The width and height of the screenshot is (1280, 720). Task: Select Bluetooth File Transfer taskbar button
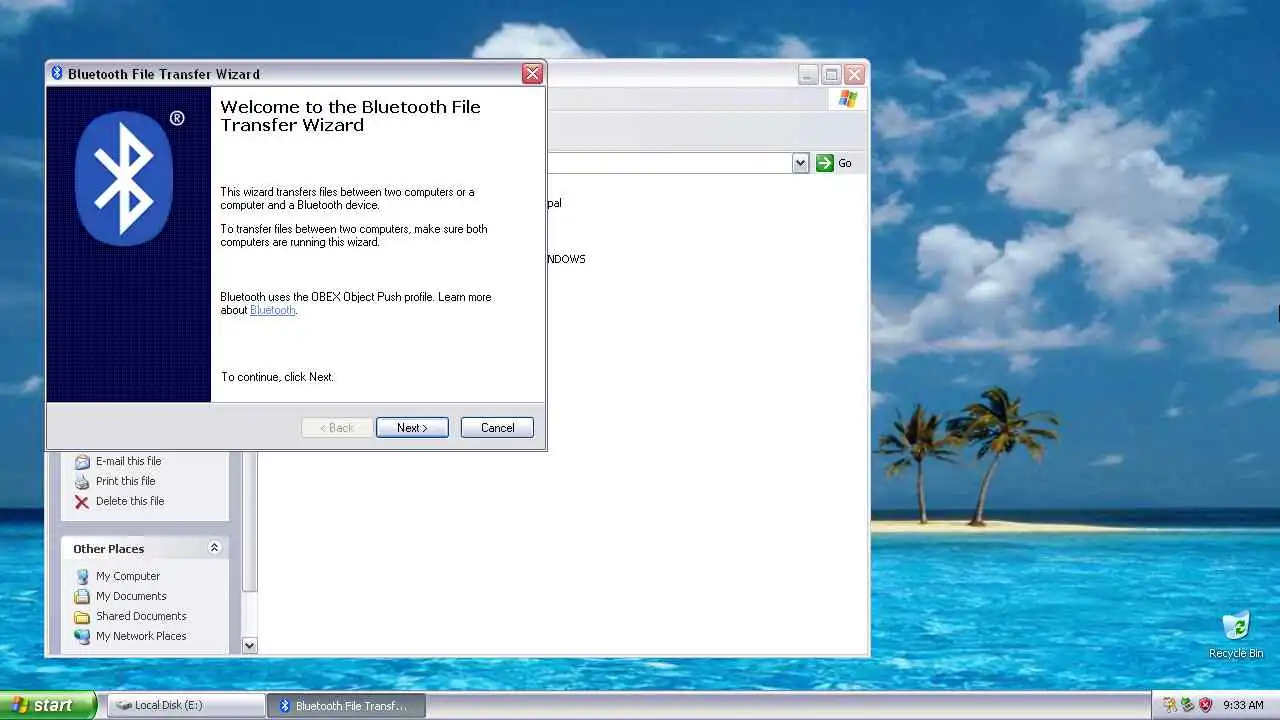click(x=347, y=705)
